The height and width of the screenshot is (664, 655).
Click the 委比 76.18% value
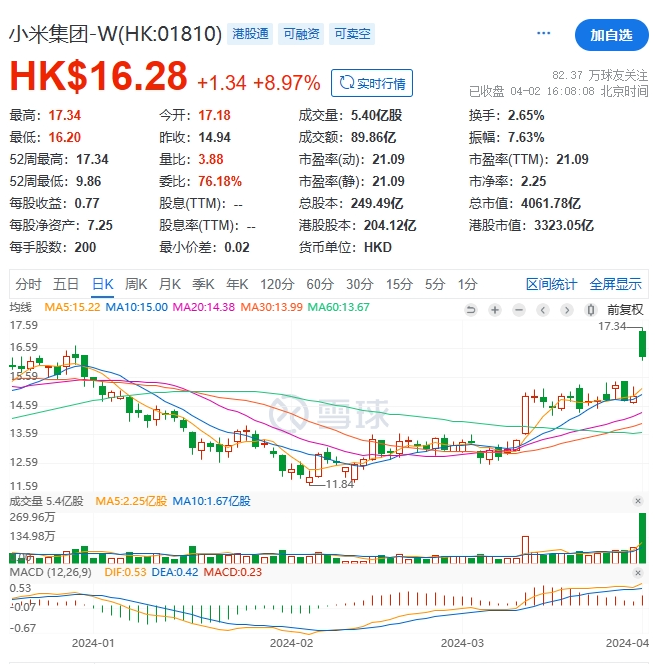pos(220,182)
